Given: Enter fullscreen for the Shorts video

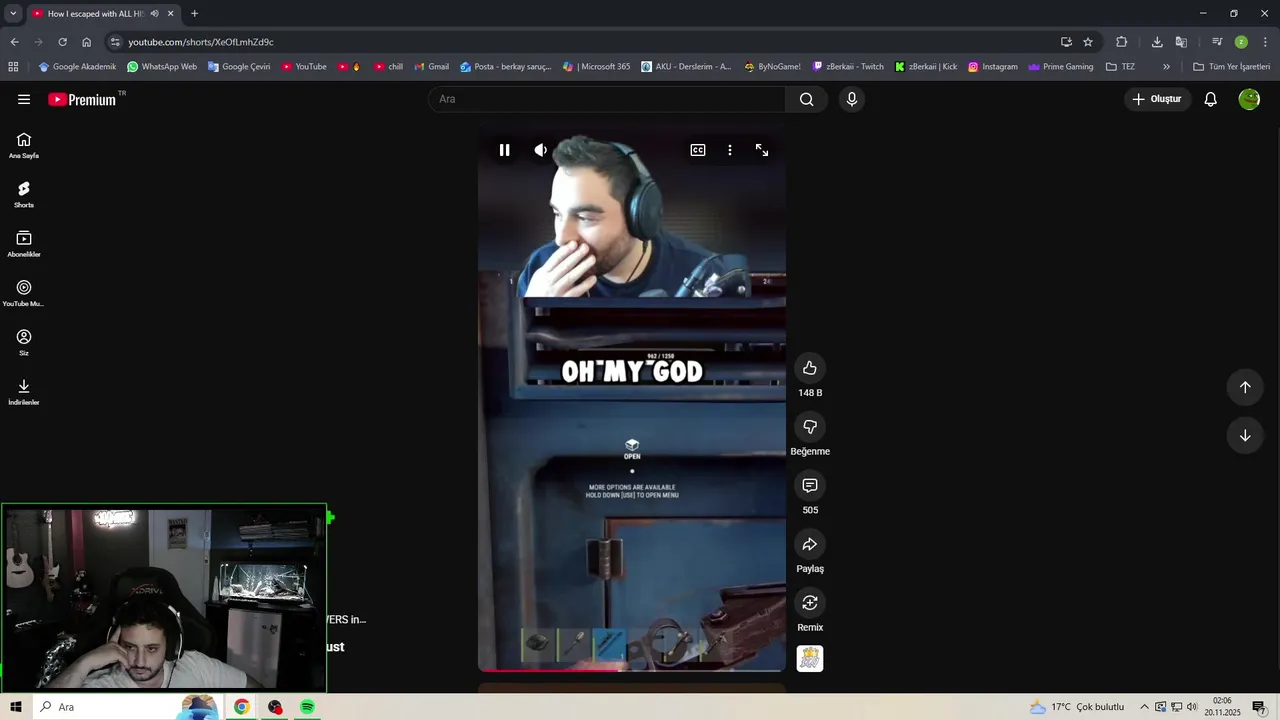Looking at the screenshot, I should point(762,150).
